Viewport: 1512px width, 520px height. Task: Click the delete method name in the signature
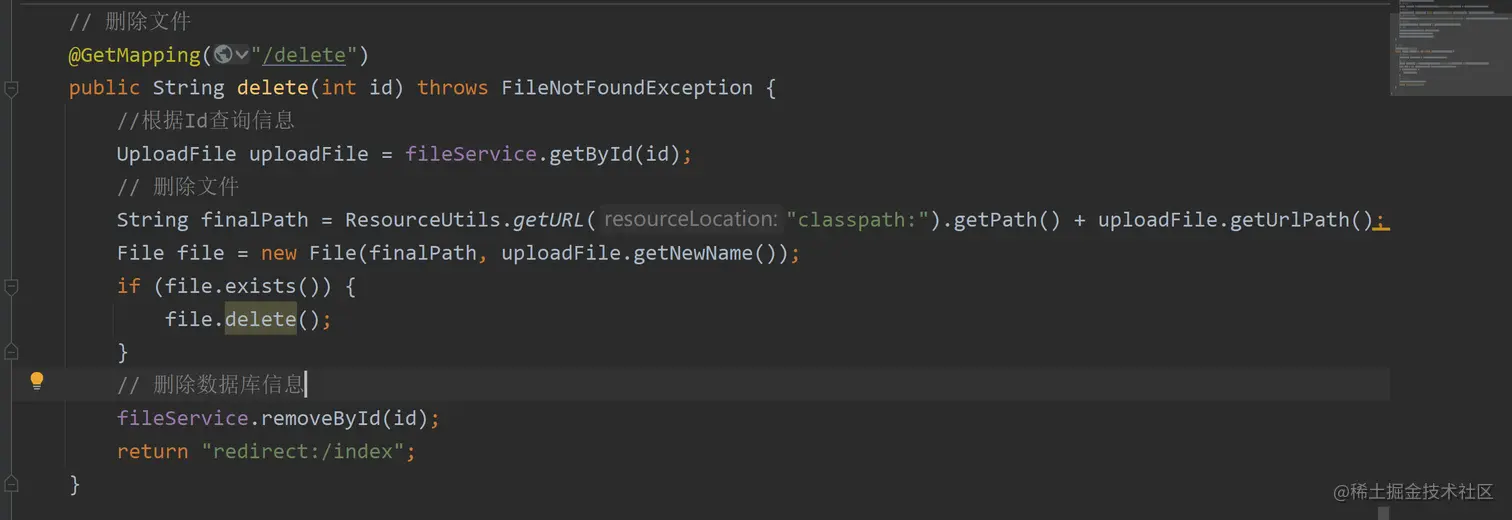(x=272, y=88)
